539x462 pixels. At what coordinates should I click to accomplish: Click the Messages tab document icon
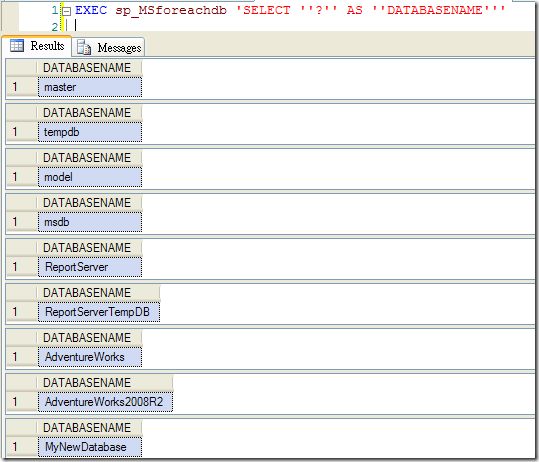(84, 47)
